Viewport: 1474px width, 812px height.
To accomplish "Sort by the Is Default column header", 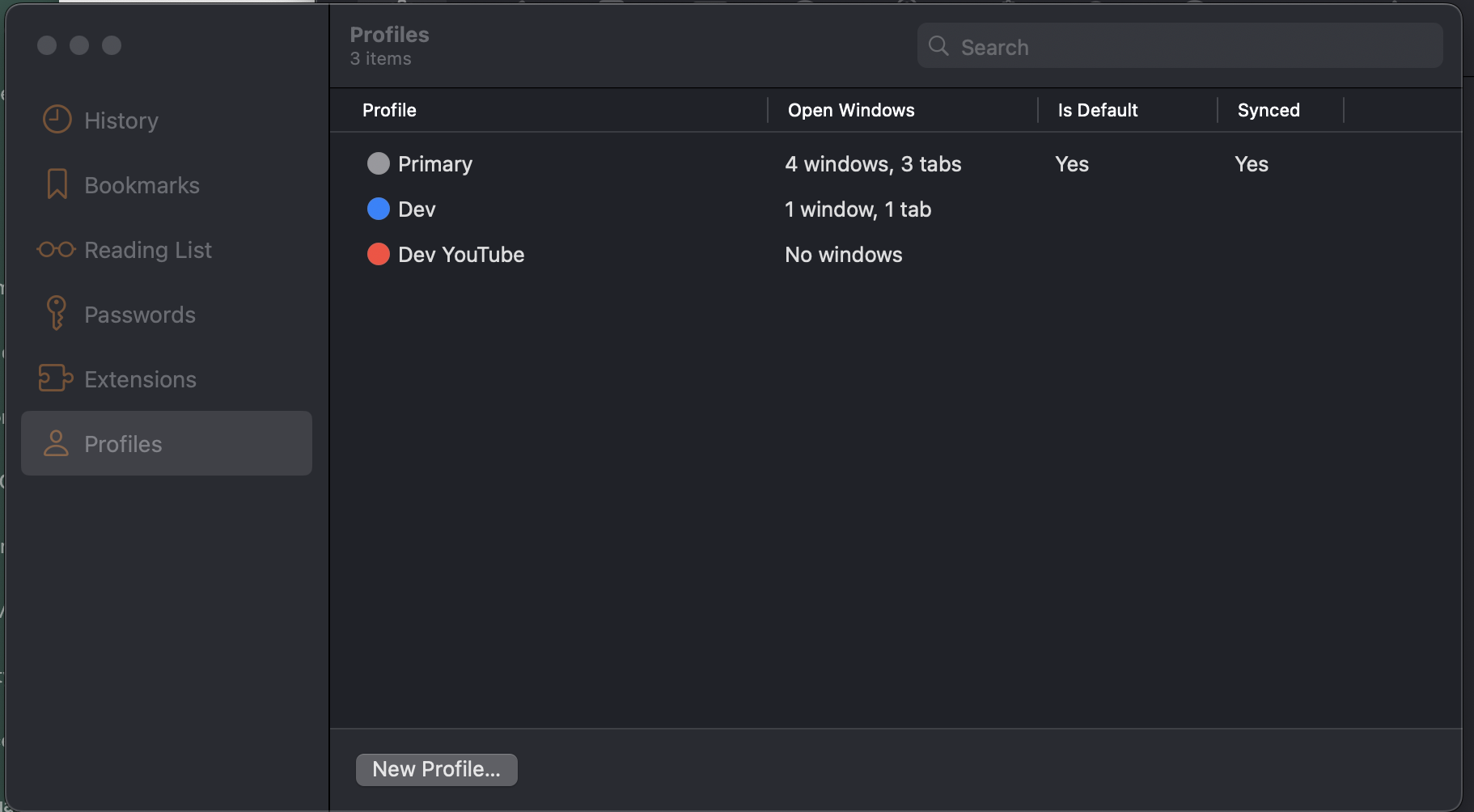I will (1097, 110).
